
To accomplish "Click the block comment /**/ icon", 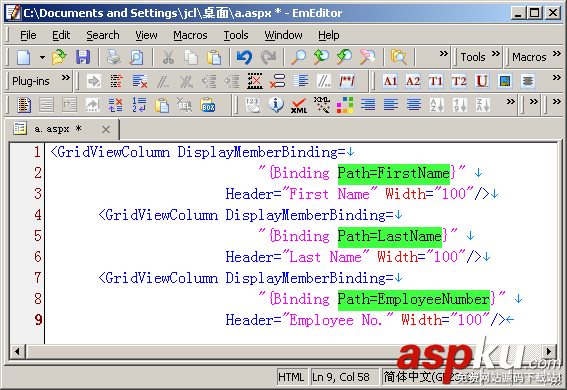I will [x=347, y=81].
